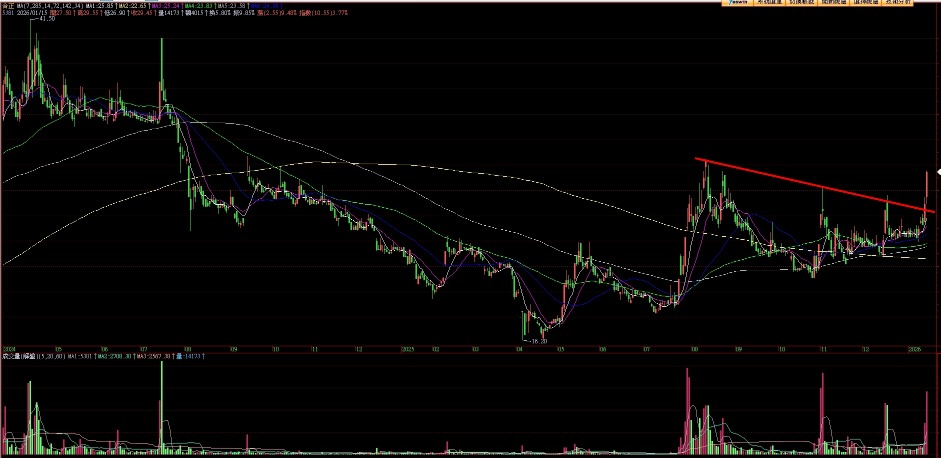Click the volume MA3:2567.38 label
941x458 pixels.
[x=154, y=357]
